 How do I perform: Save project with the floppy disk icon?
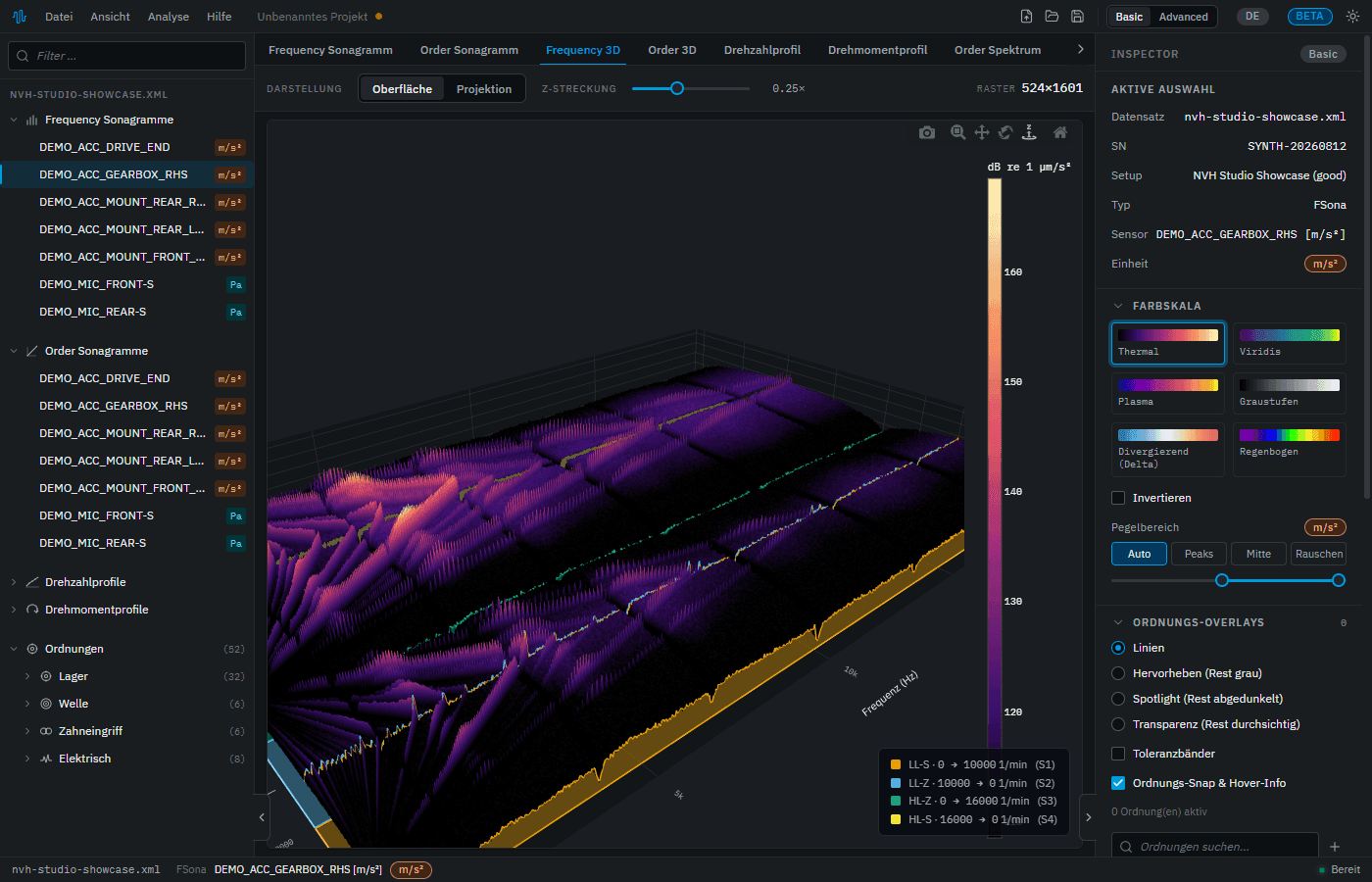(x=1077, y=17)
